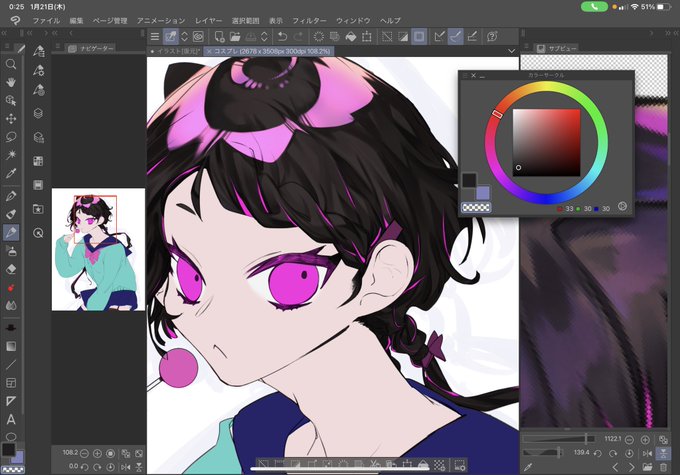
Task: Click the New canvas icon
Action: coord(219,37)
